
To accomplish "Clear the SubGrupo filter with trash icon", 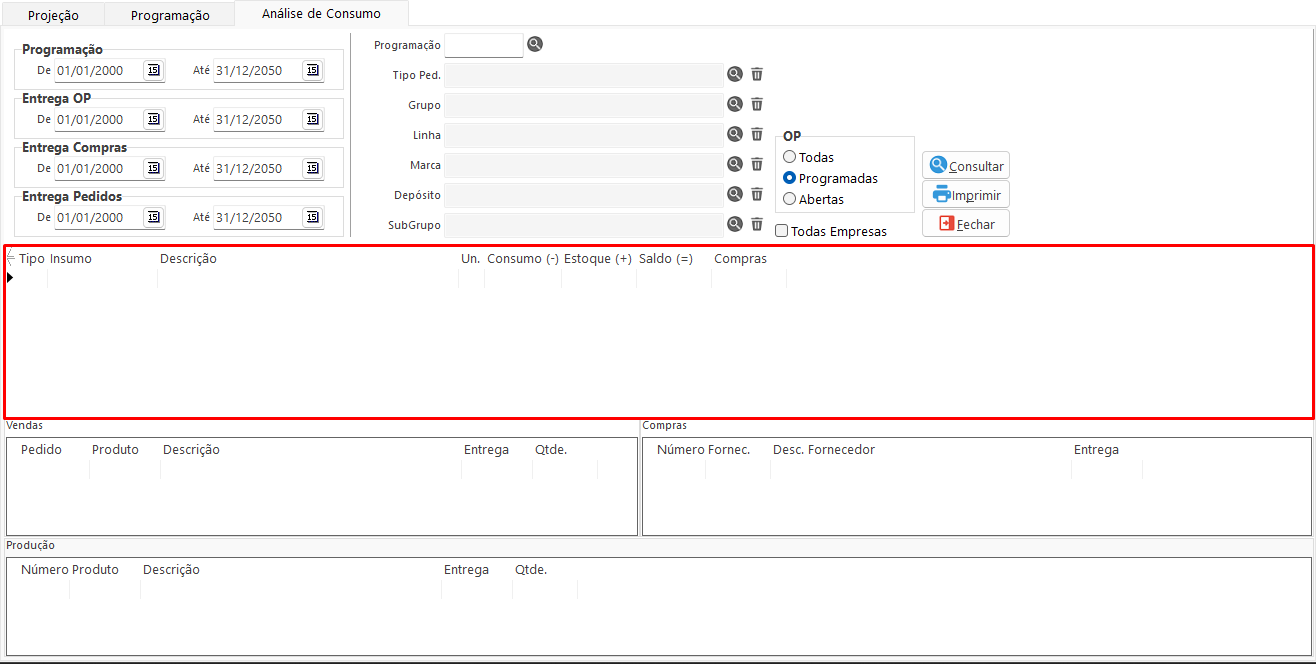I will (x=757, y=224).
